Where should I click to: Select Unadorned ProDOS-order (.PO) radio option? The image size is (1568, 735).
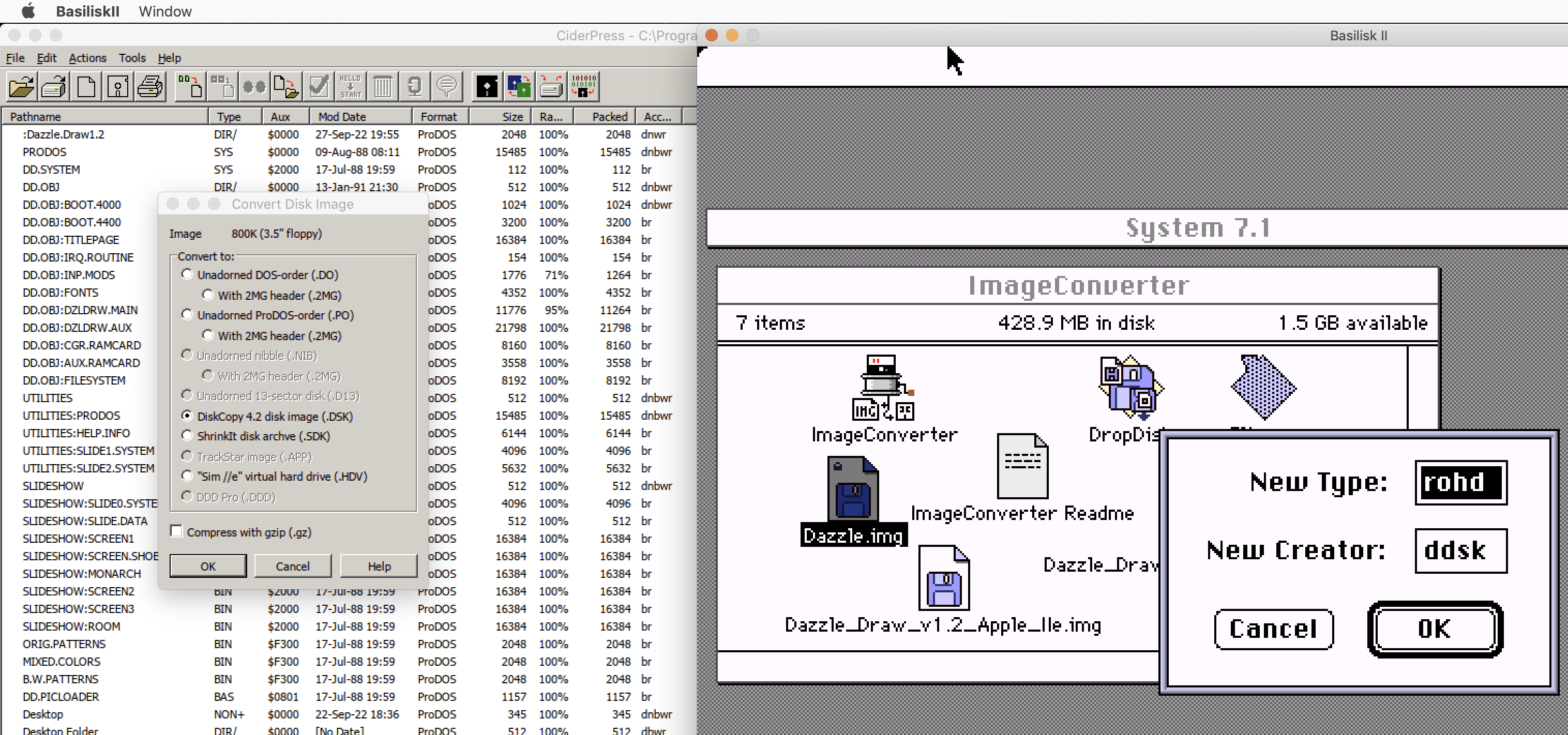pyautogui.click(x=187, y=315)
